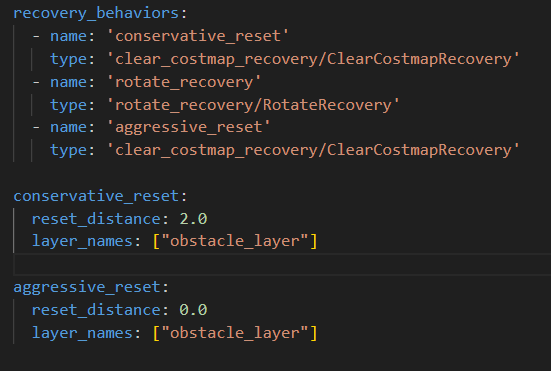Click the recovery_behaviors key
This screenshot has width=551, height=371.
pos(96,14)
